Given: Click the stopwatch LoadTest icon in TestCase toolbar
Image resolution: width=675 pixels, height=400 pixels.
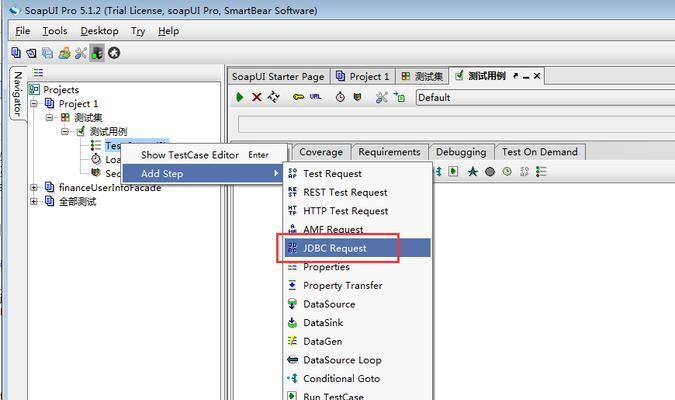Looking at the screenshot, I should [x=340, y=97].
